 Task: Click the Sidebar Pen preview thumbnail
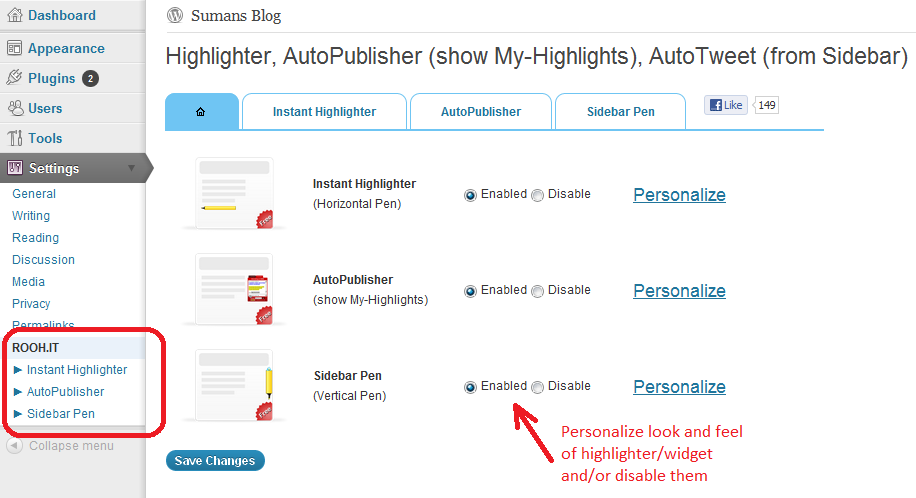click(234, 386)
